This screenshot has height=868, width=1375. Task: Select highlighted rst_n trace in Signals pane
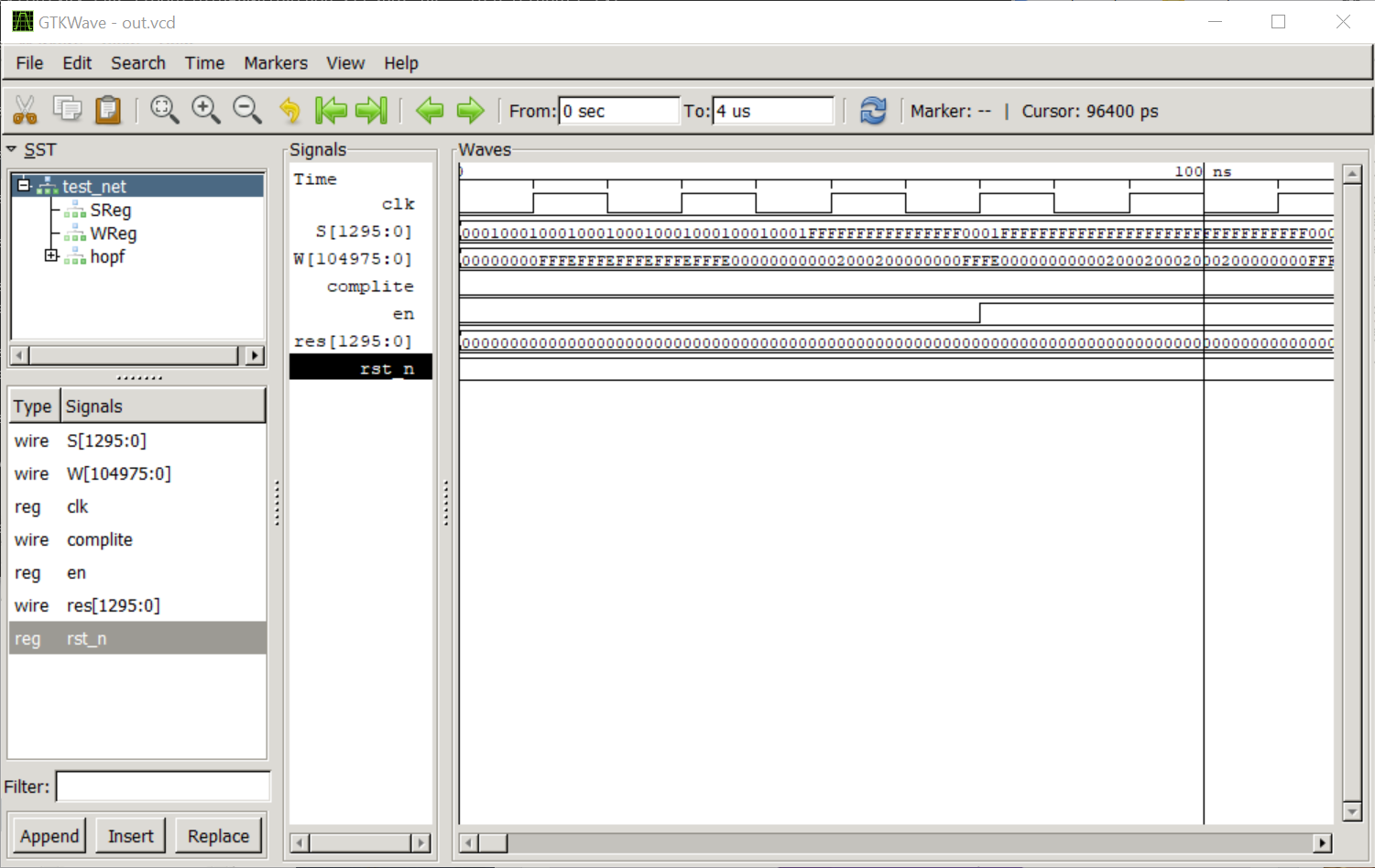pyautogui.click(x=361, y=368)
